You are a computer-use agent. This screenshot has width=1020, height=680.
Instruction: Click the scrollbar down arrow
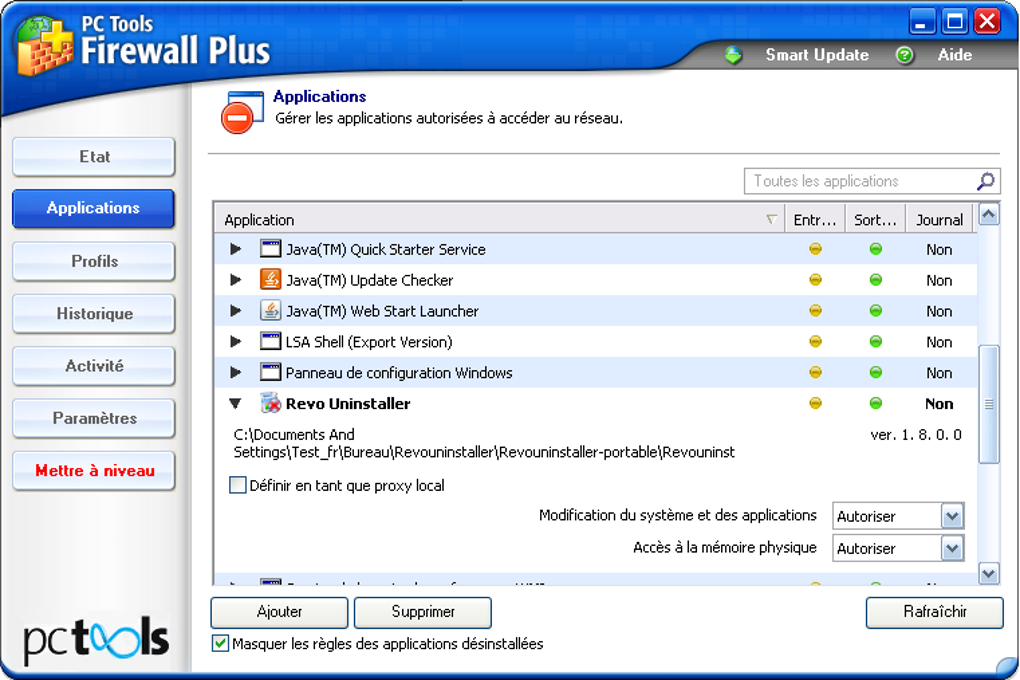tap(989, 573)
